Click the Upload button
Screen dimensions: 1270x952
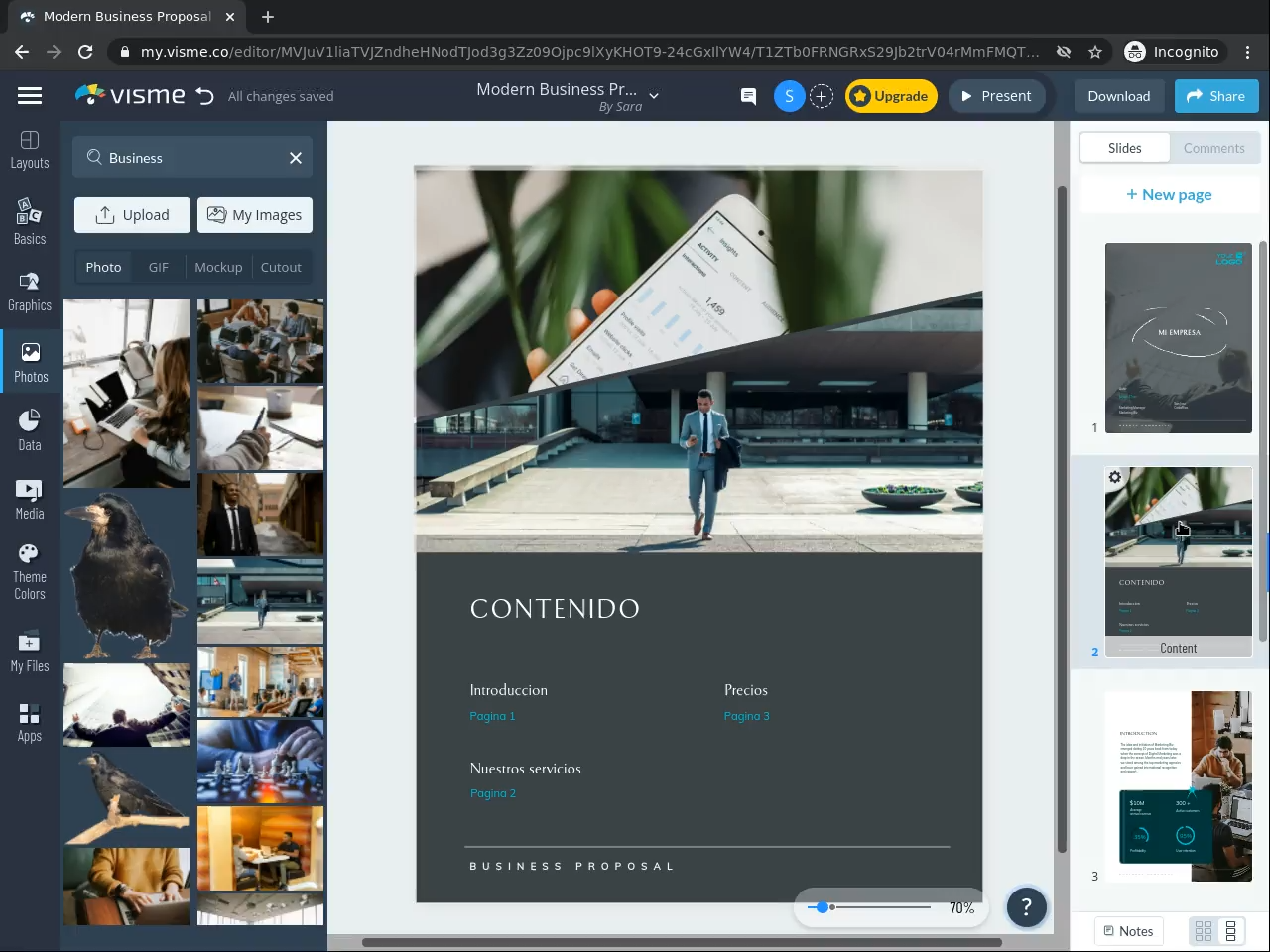(x=132, y=215)
